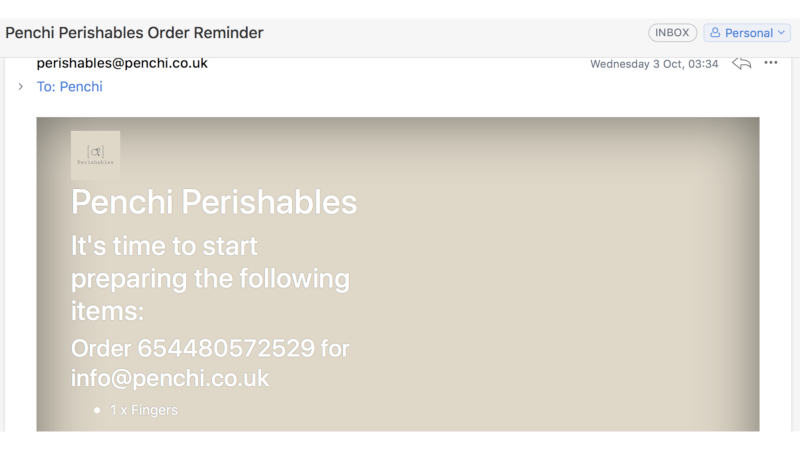Open the info@penchi.co.uk address in body
Viewport: 800px width, 450px height.
pos(169,378)
